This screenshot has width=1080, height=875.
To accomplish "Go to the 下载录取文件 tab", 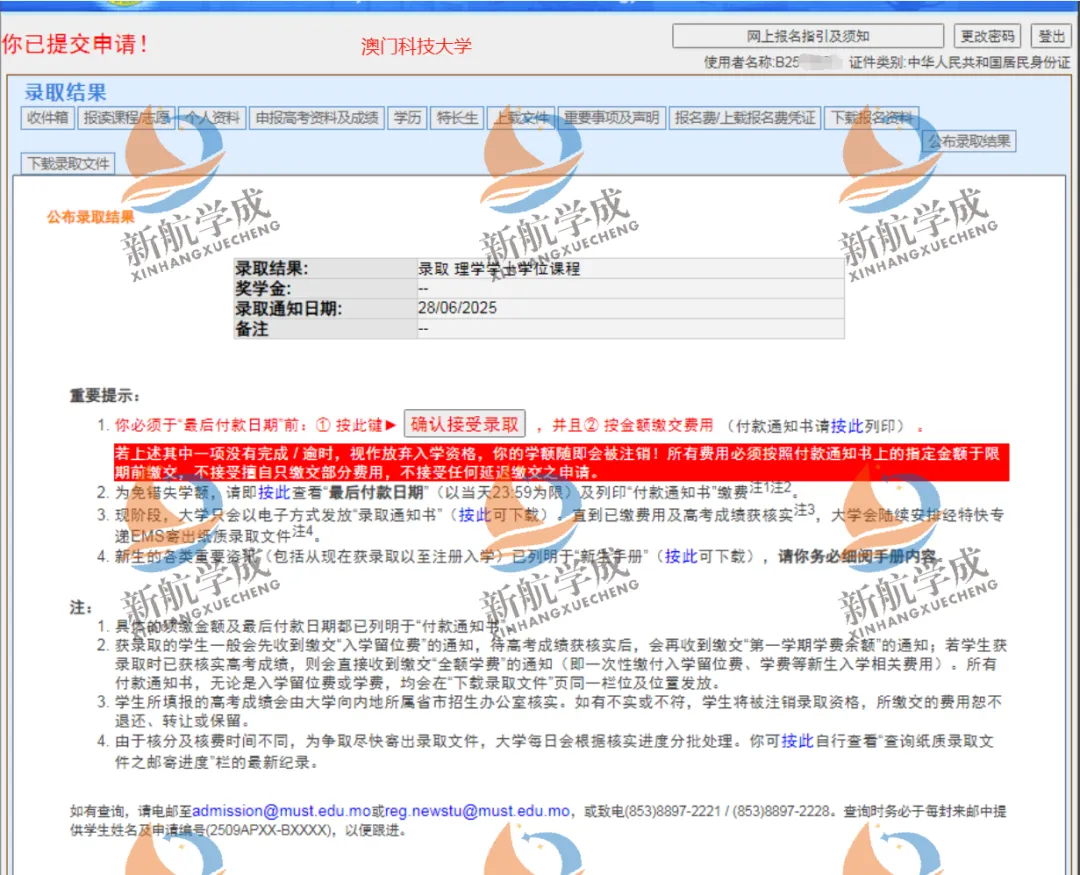I will pos(69,163).
